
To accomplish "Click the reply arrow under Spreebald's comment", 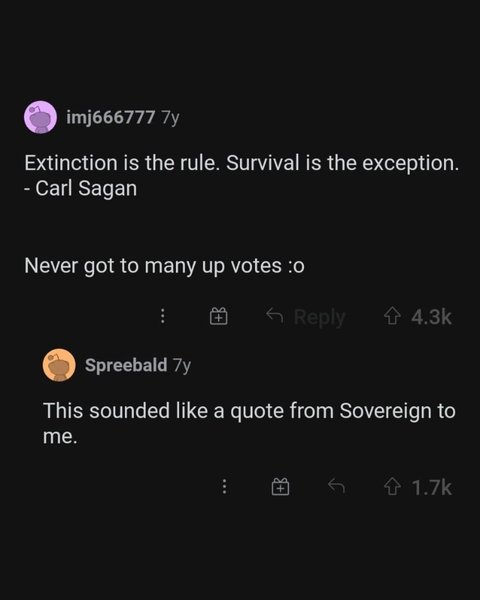I will [336, 486].
